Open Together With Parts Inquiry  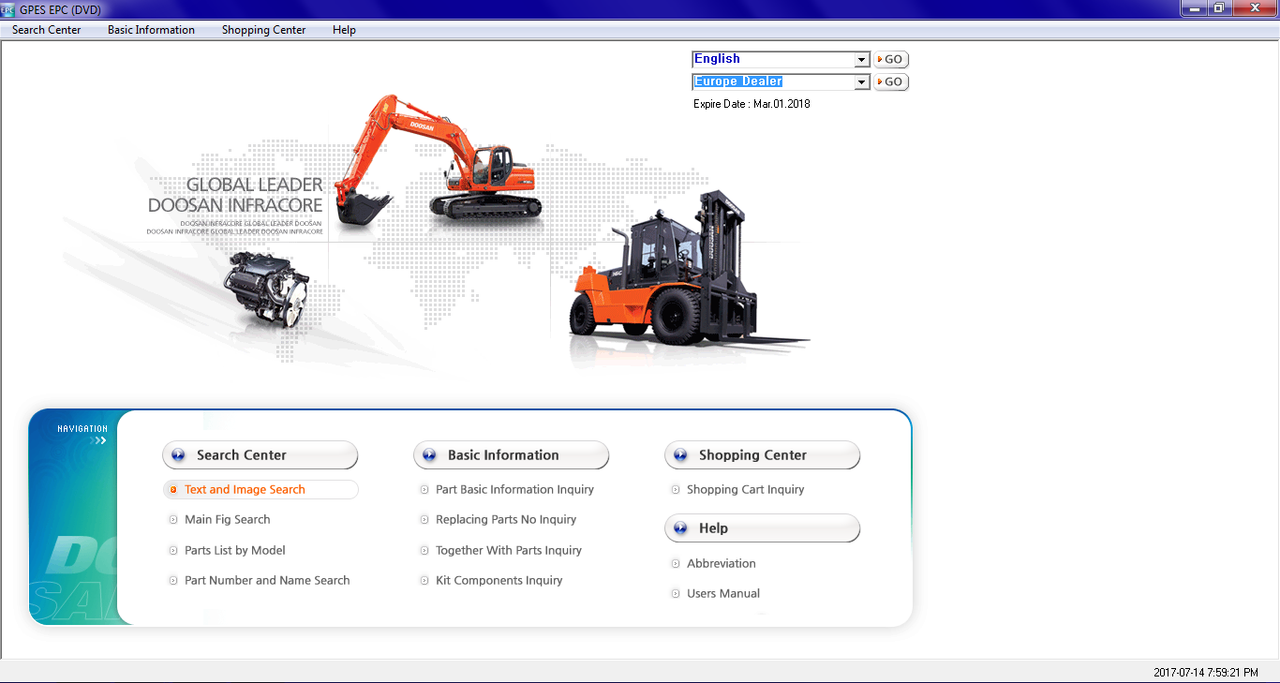point(509,551)
